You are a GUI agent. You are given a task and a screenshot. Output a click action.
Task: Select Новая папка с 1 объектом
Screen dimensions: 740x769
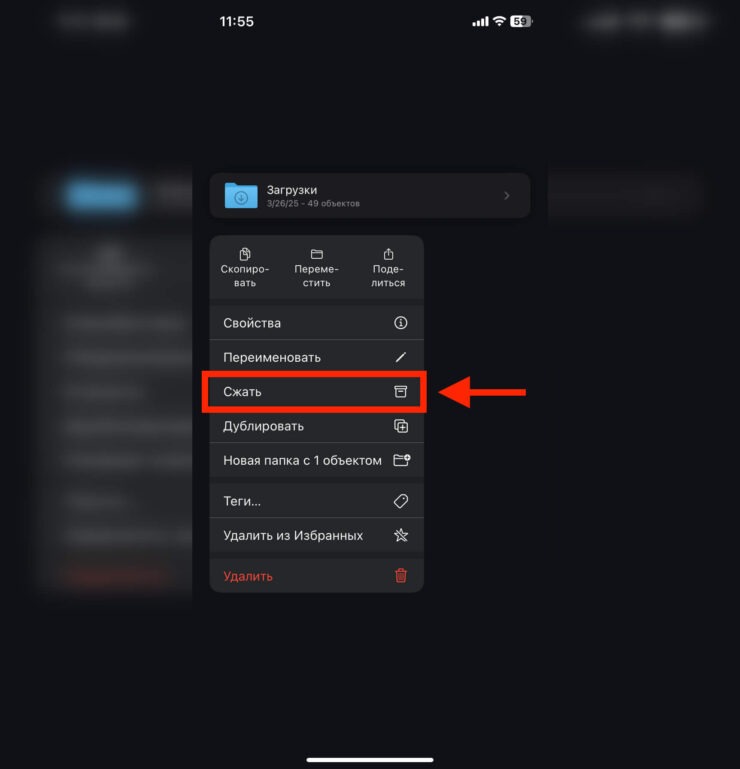[x=316, y=460]
